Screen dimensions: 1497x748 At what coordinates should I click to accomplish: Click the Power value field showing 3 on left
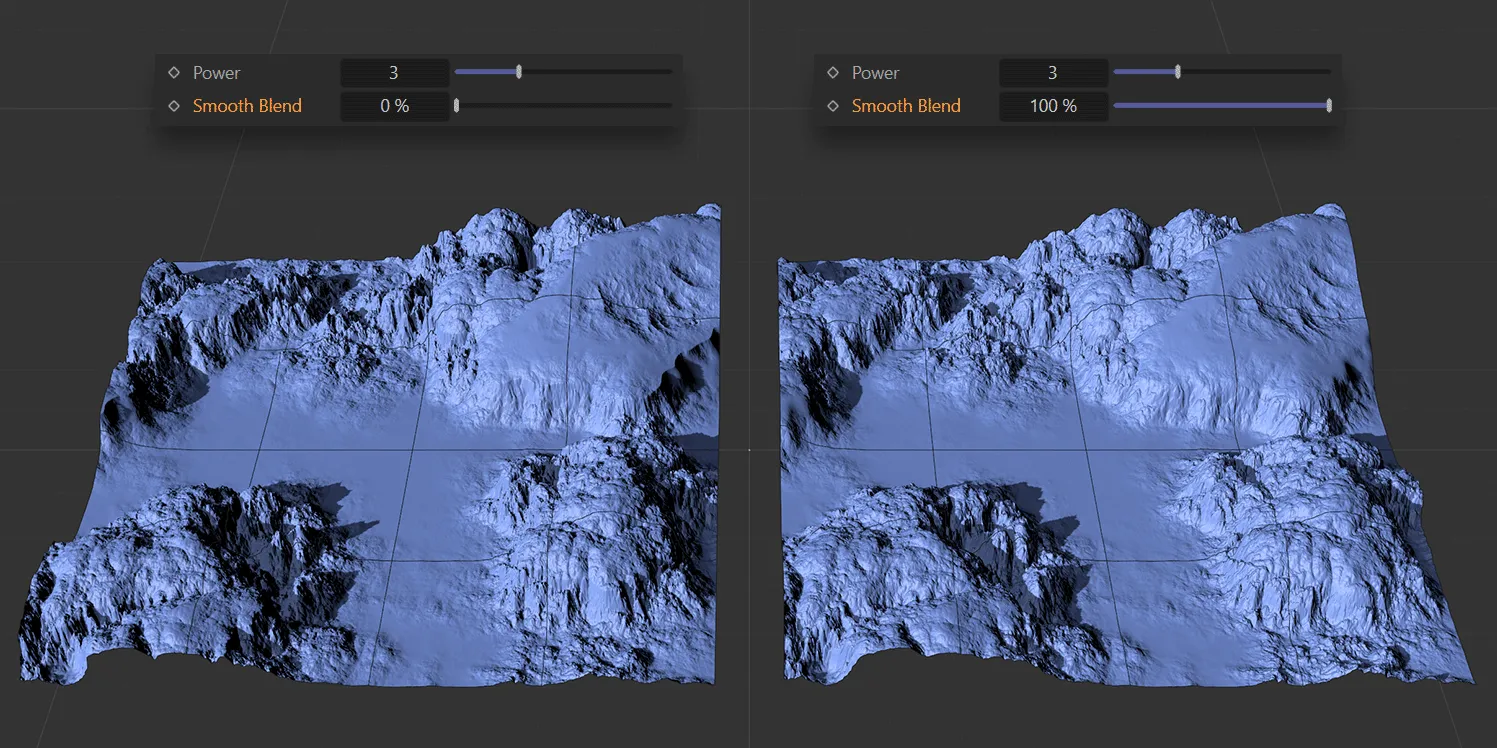coord(395,72)
